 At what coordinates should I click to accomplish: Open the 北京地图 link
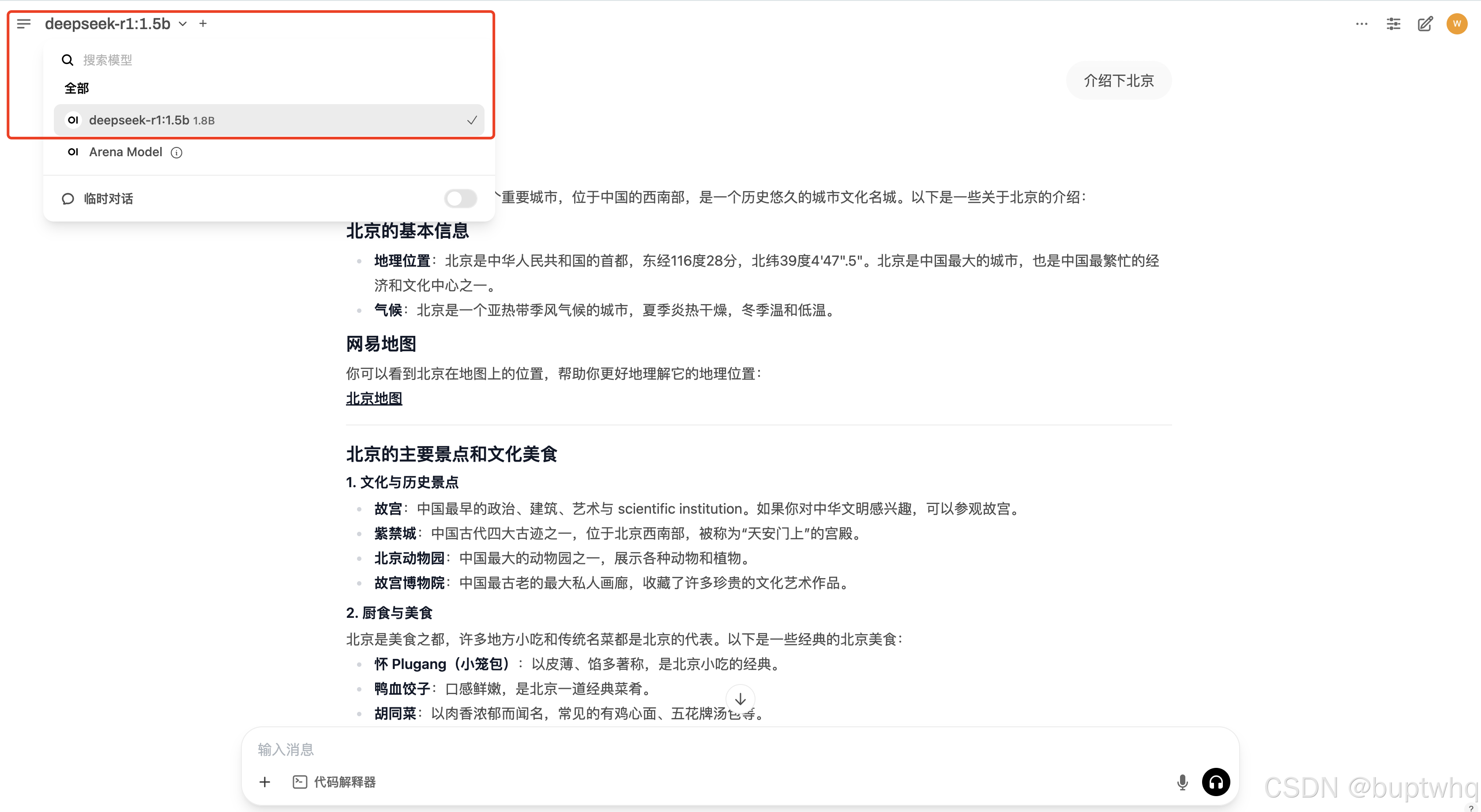tap(374, 398)
